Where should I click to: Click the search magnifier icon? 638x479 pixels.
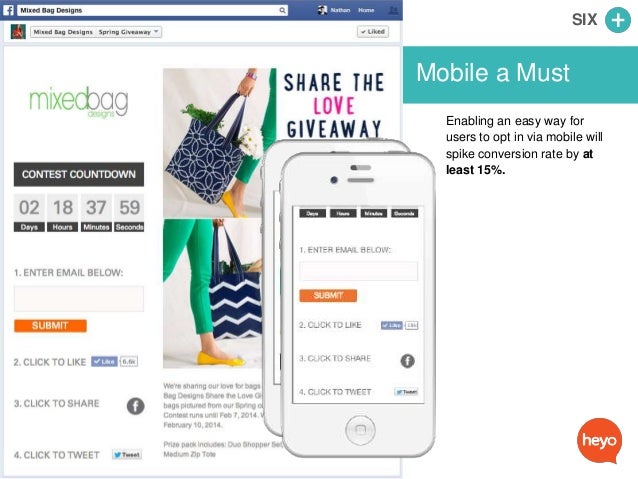(282, 10)
